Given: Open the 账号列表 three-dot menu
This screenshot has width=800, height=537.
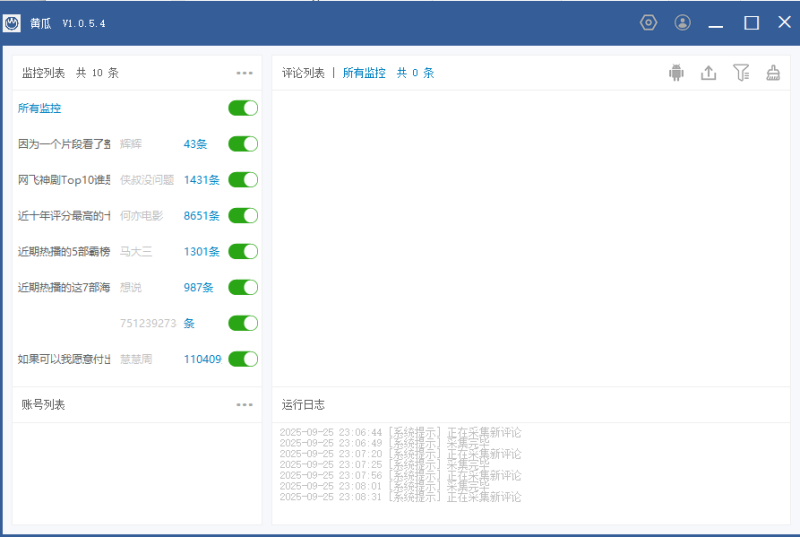Looking at the screenshot, I should [245, 405].
